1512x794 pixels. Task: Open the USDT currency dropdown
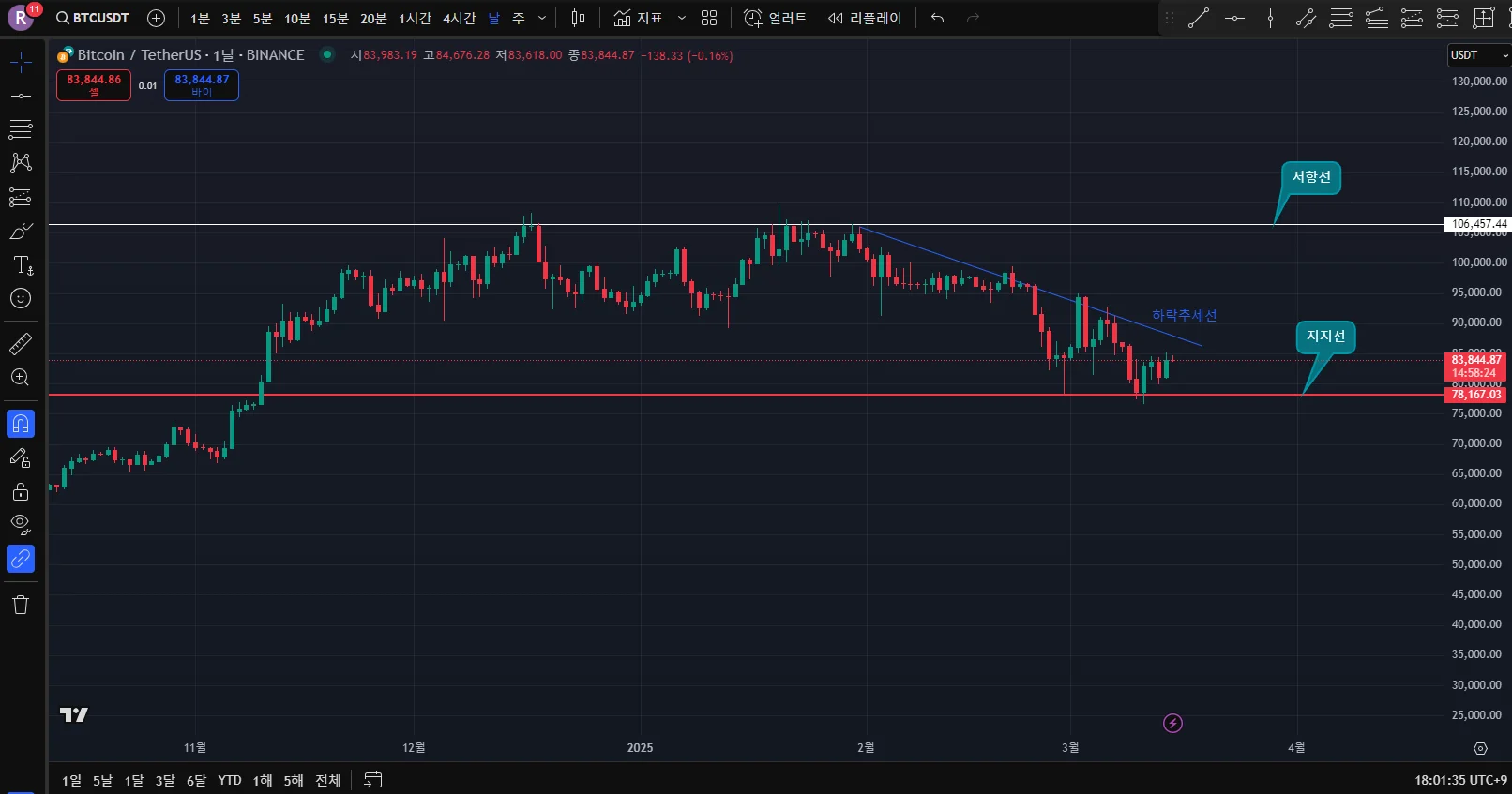pyautogui.click(x=1479, y=55)
